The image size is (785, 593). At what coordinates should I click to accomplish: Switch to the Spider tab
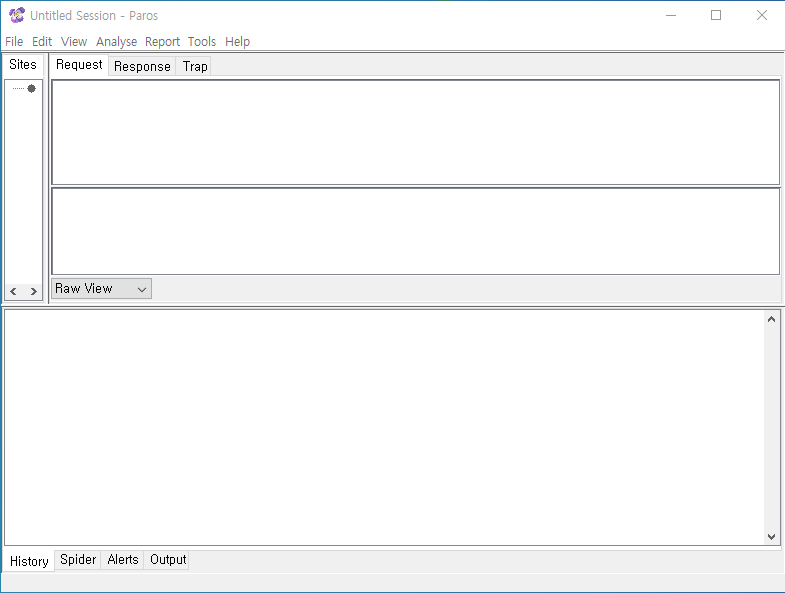[78, 559]
